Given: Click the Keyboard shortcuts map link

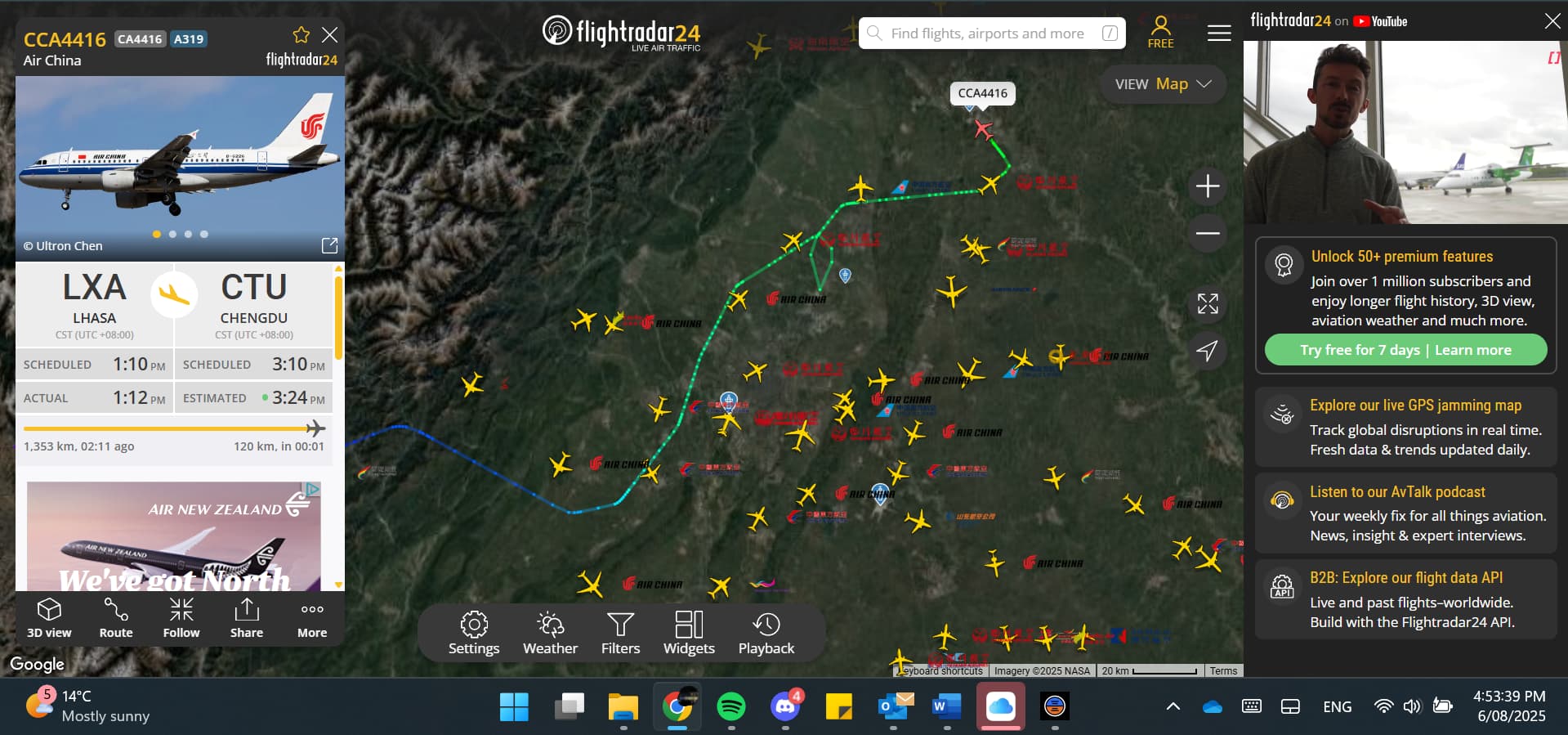Looking at the screenshot, I should click(940, 671).
